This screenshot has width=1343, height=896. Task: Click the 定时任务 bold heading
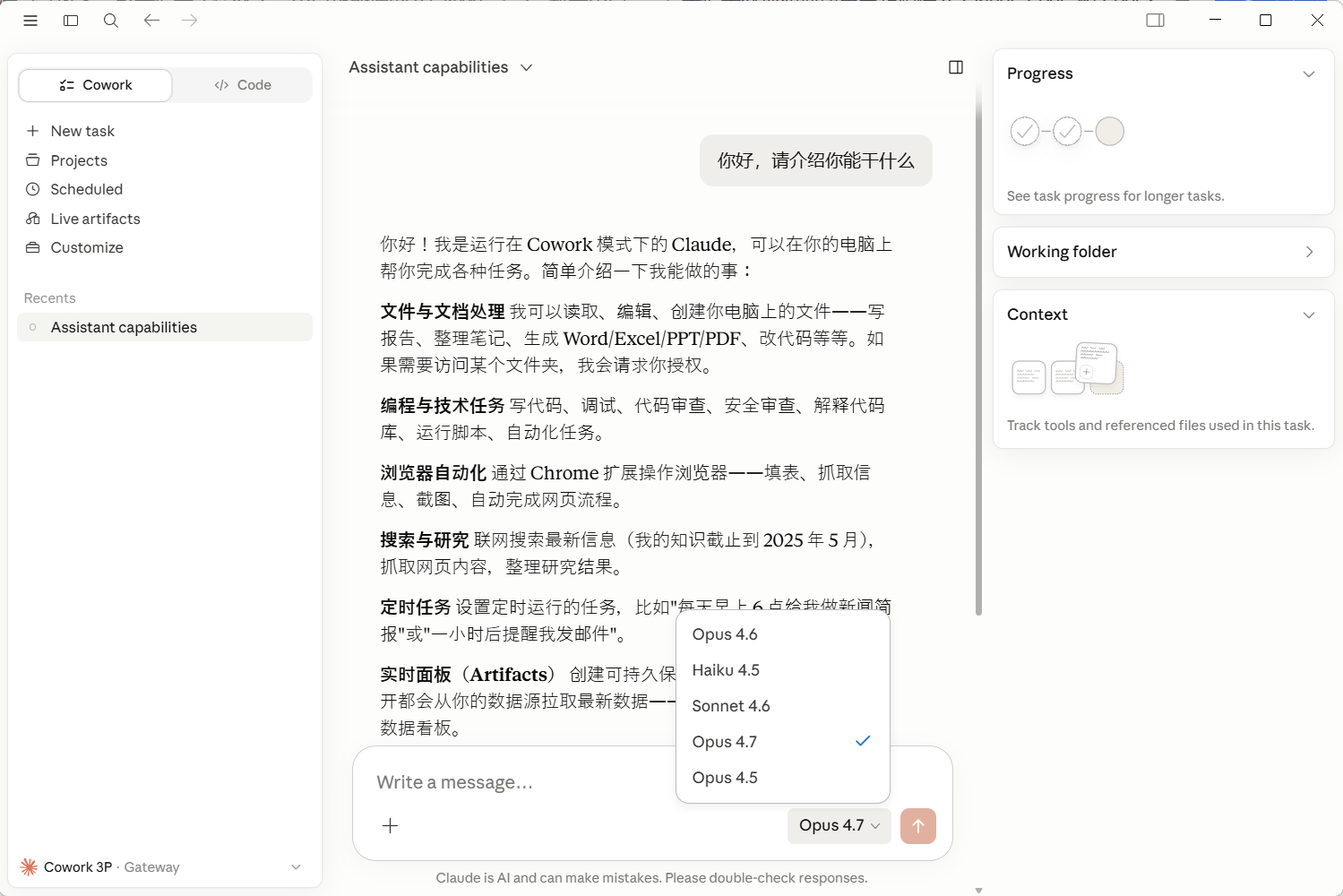point(416,607)
